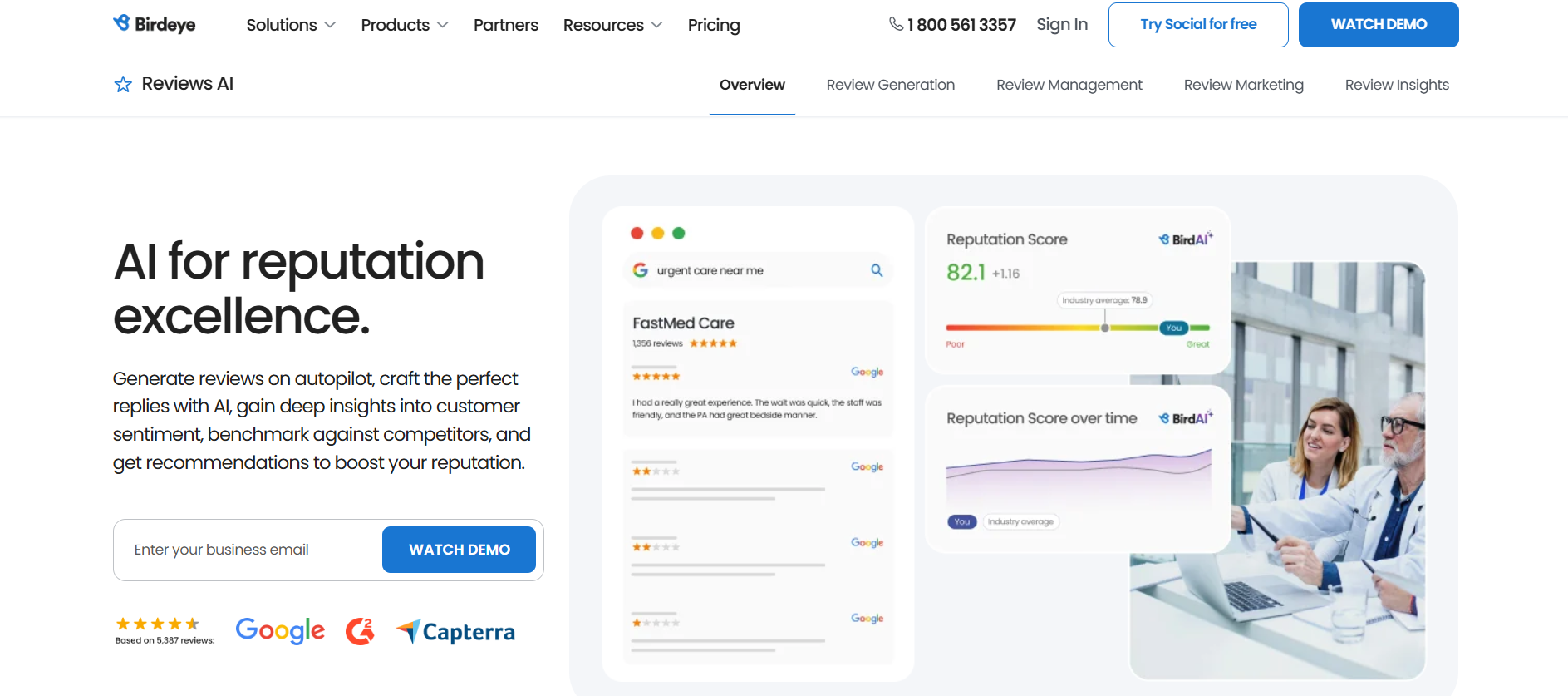Image resolution: width=1568 pixels, height=696 pixels.
Task: Click the large Google logo under the email form
Action: coord(280,630)
